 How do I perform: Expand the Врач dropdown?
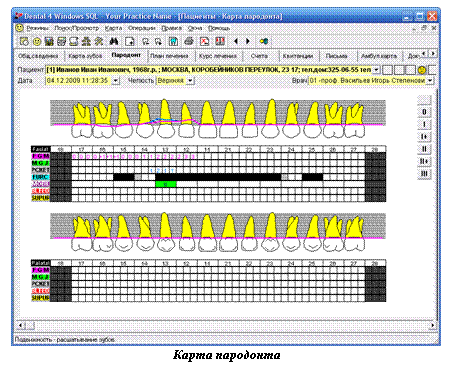(430, 81)
